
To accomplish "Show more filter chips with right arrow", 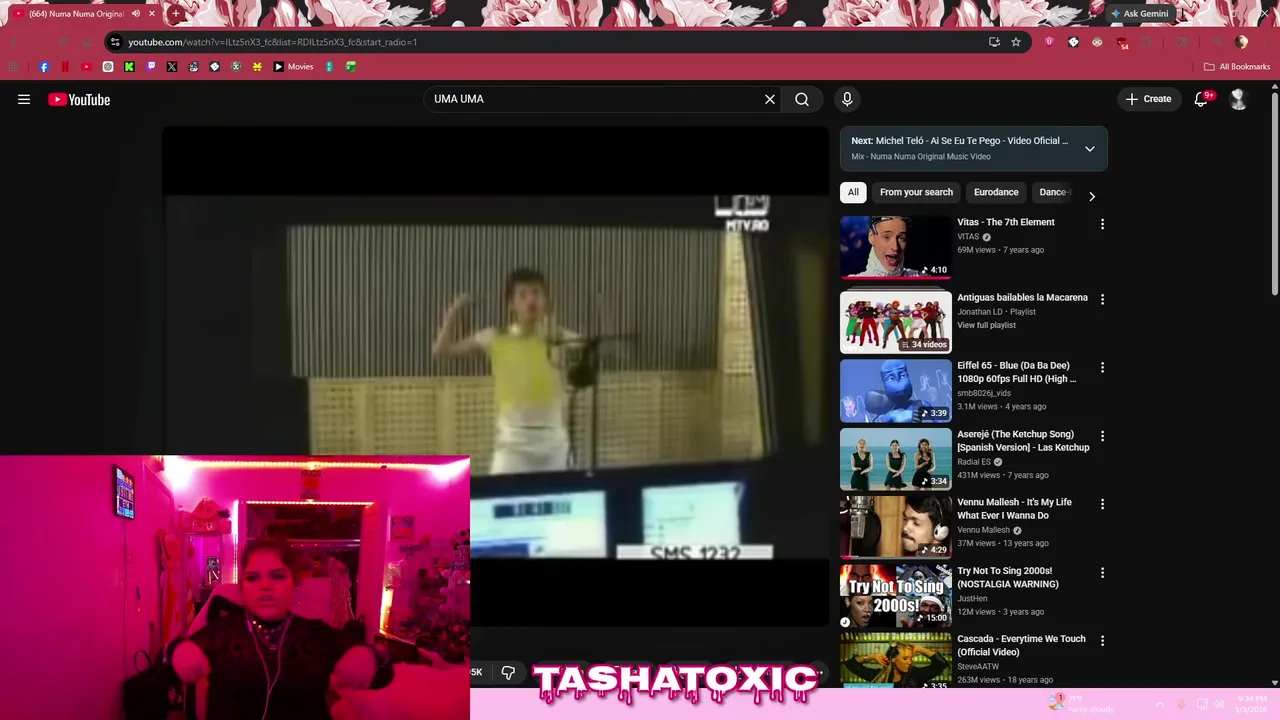I will coord(1091,196).
